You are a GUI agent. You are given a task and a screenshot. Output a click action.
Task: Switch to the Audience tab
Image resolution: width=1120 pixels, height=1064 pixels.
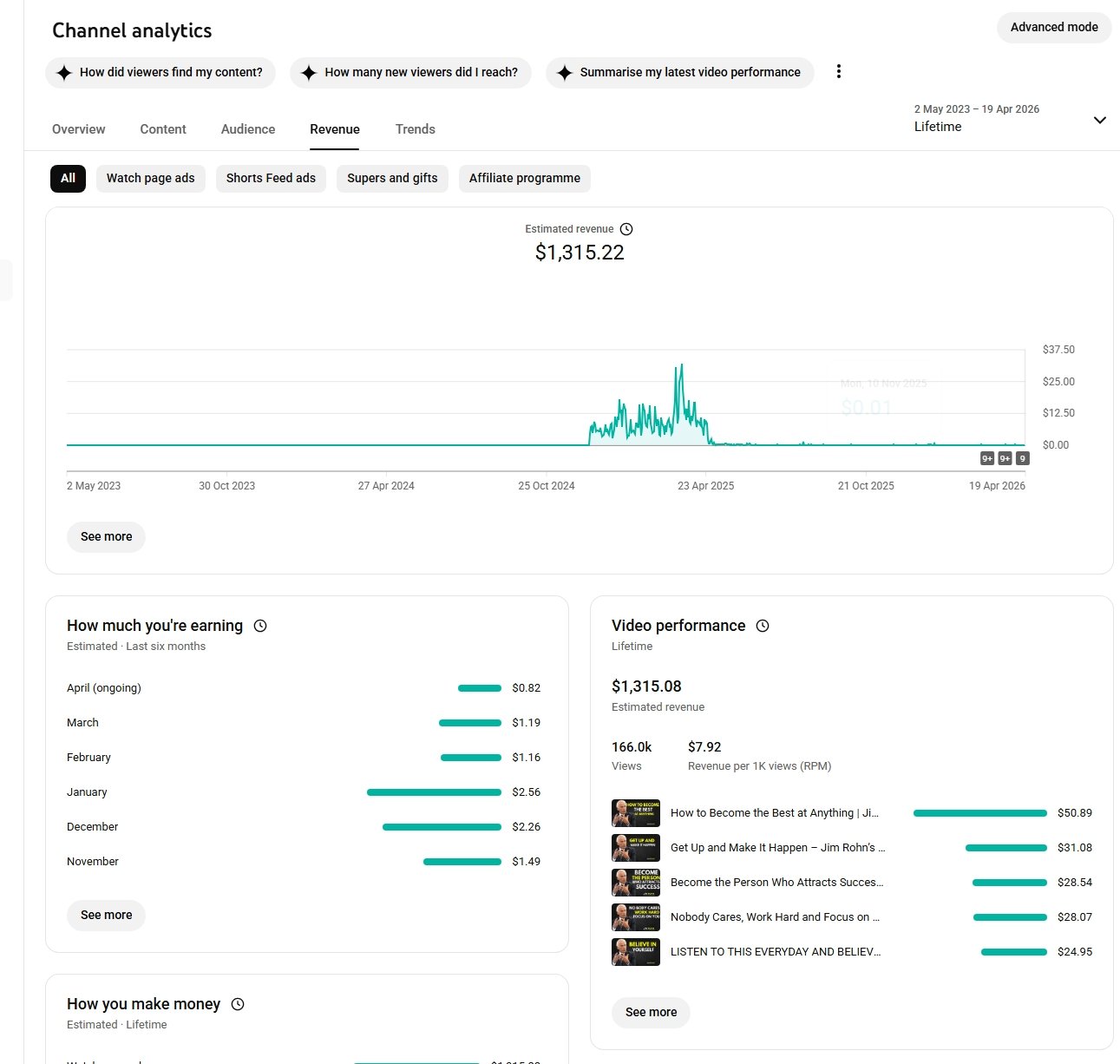248,129
